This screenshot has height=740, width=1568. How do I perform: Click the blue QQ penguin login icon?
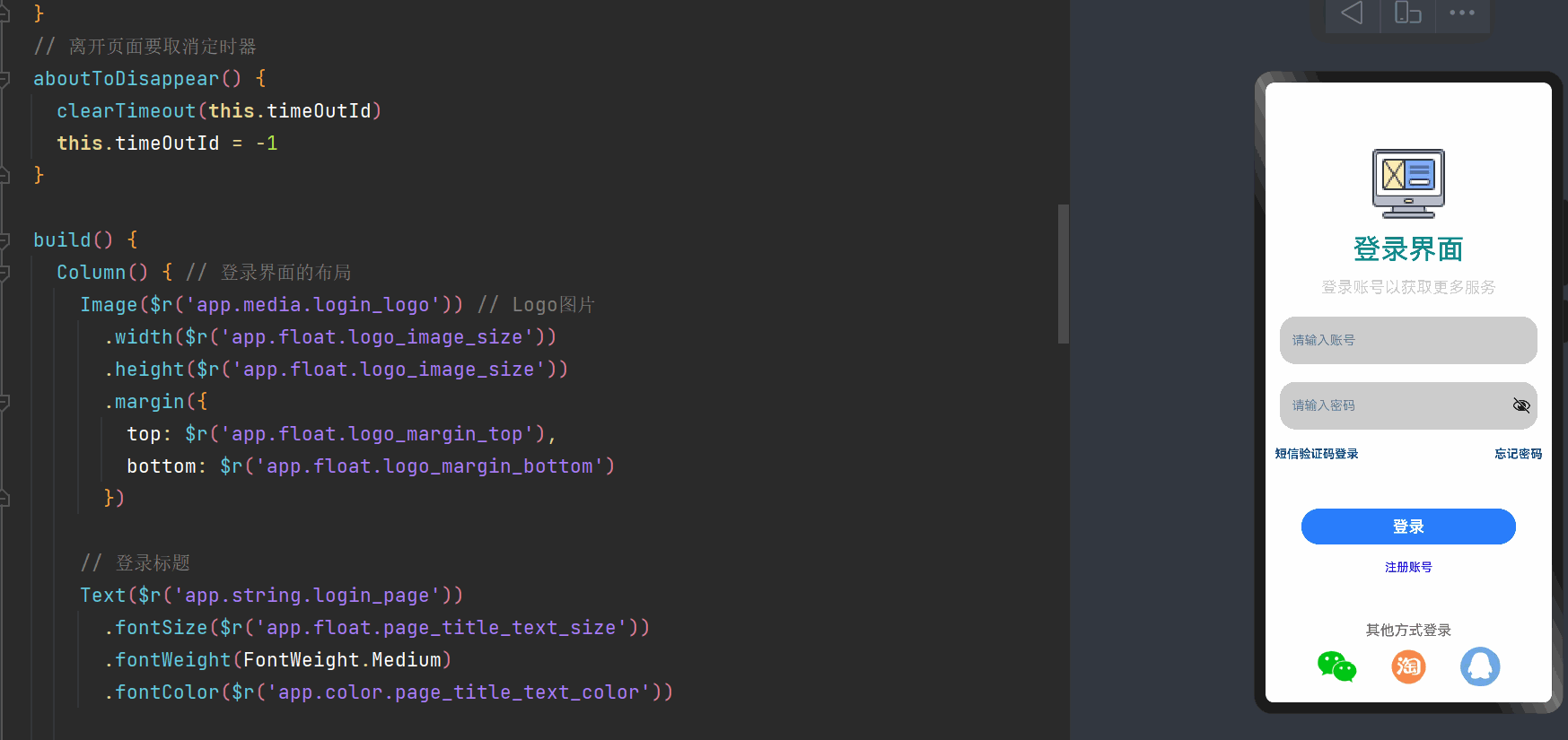pyautogui.click(x=1480, y=666)
